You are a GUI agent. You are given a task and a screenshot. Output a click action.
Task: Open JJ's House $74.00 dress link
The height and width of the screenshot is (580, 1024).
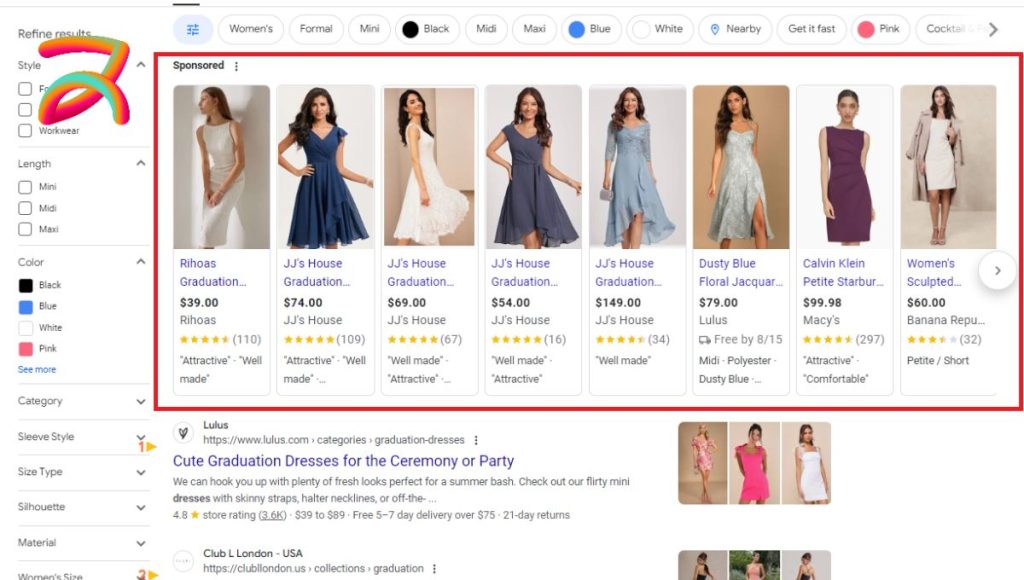coord(317,272)
